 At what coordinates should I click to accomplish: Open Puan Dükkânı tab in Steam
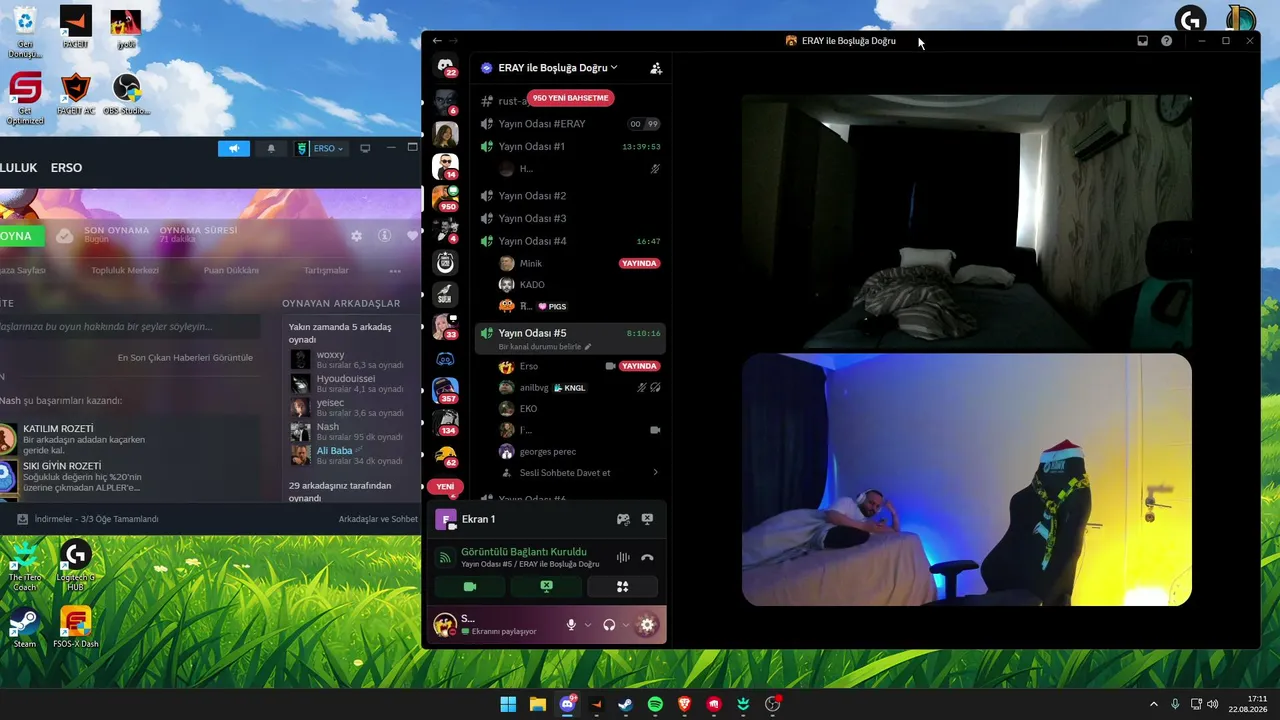231,271
